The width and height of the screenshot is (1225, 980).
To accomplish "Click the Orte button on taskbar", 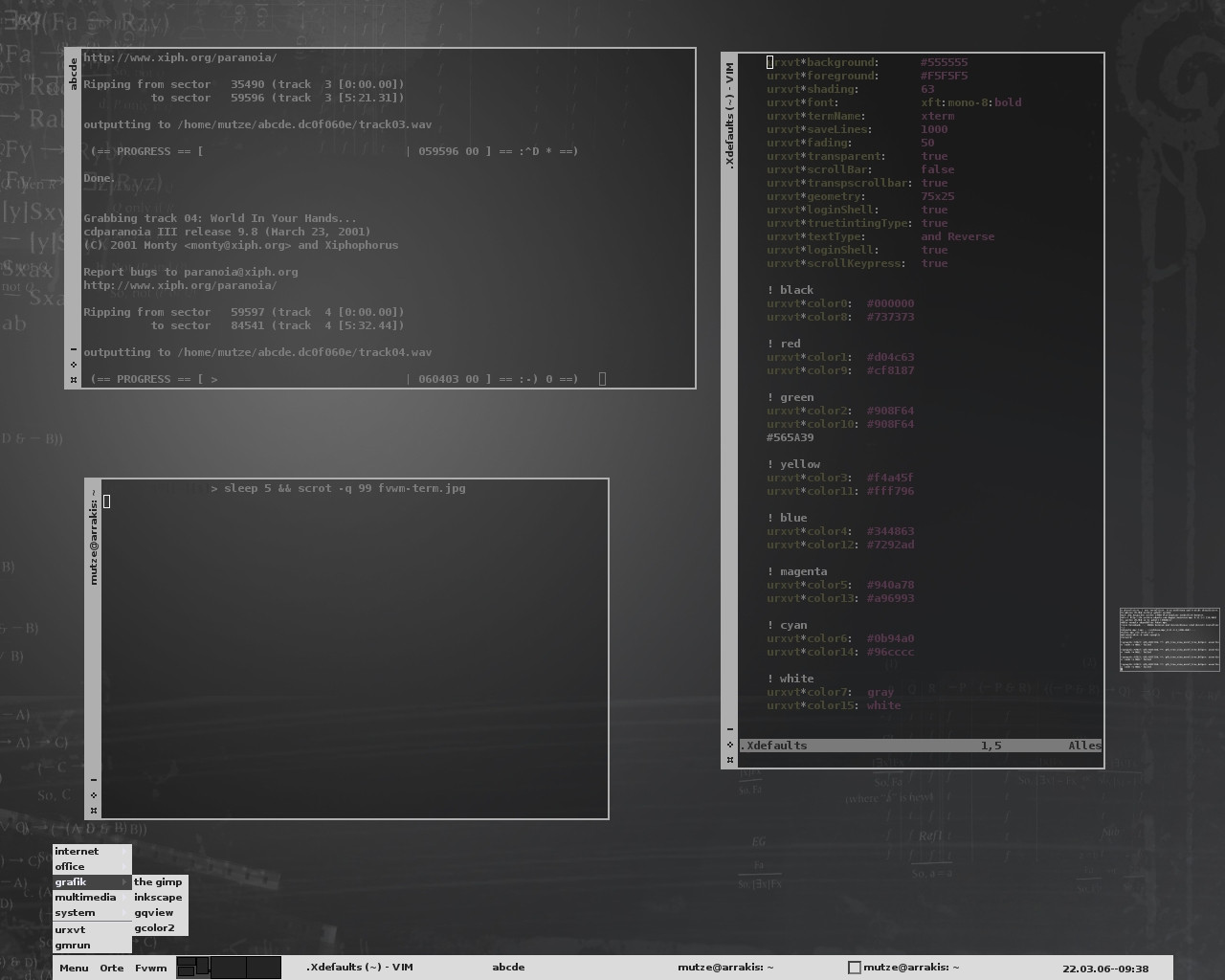I will click(112, 968).
